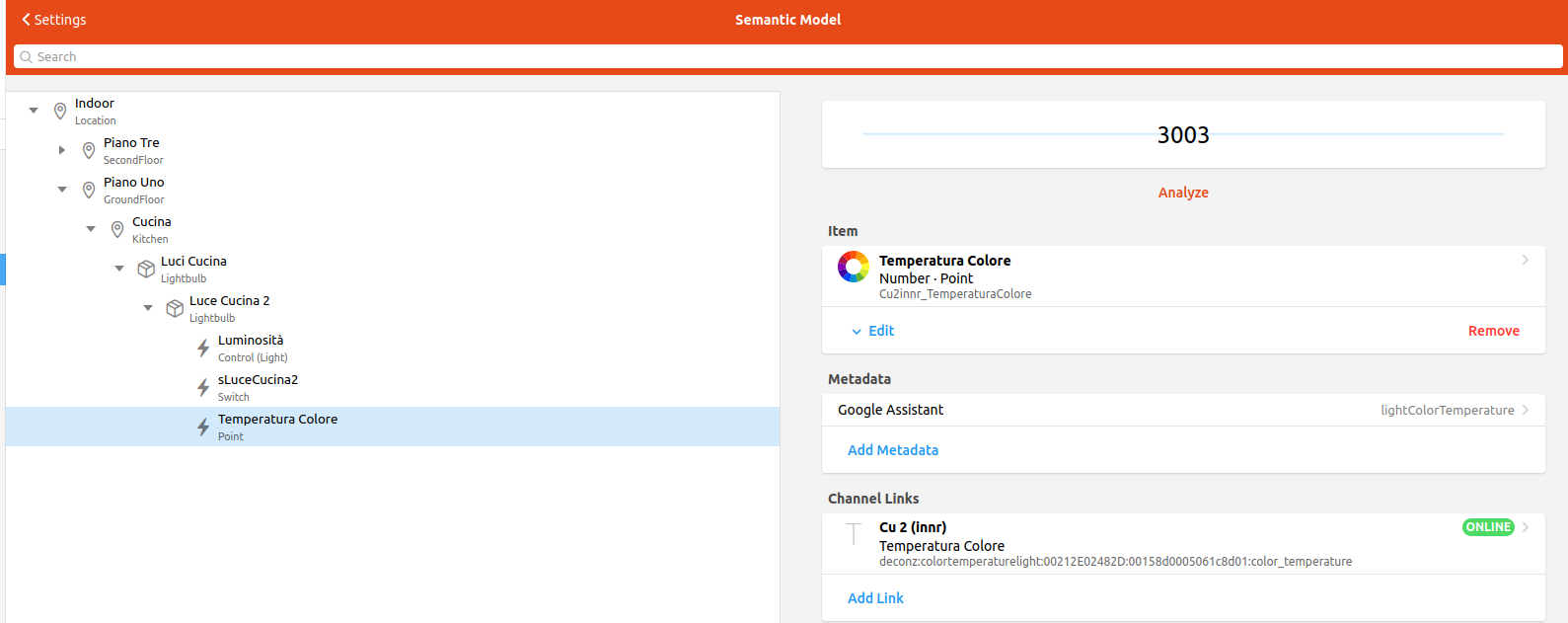Open Analyze for the item state

(1183, 193)
